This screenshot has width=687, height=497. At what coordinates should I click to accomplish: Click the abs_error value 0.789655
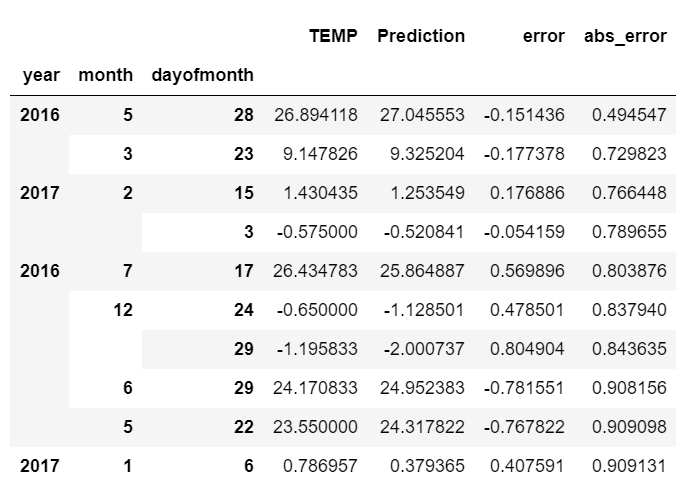pos(629,232)
